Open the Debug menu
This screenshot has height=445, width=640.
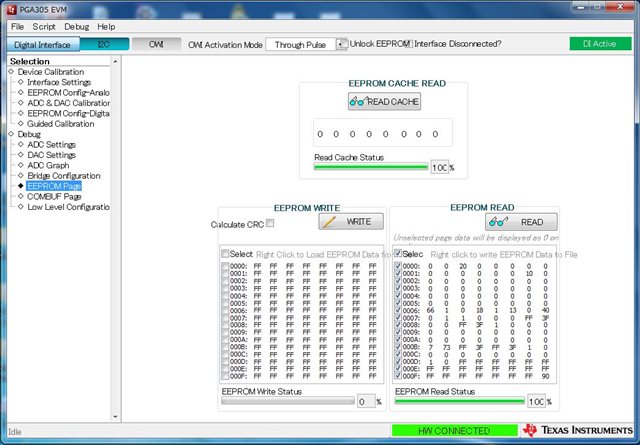tap(76, 27)
